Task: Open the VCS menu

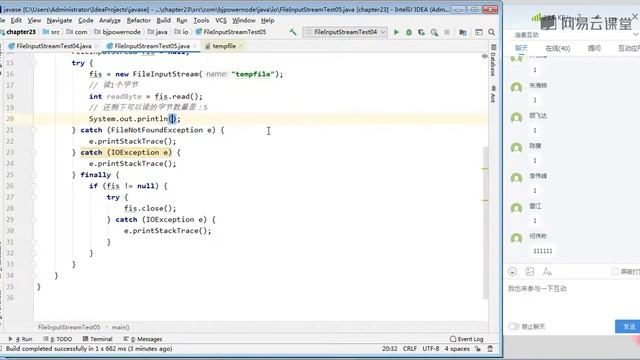Action: (x=221, y=20)
